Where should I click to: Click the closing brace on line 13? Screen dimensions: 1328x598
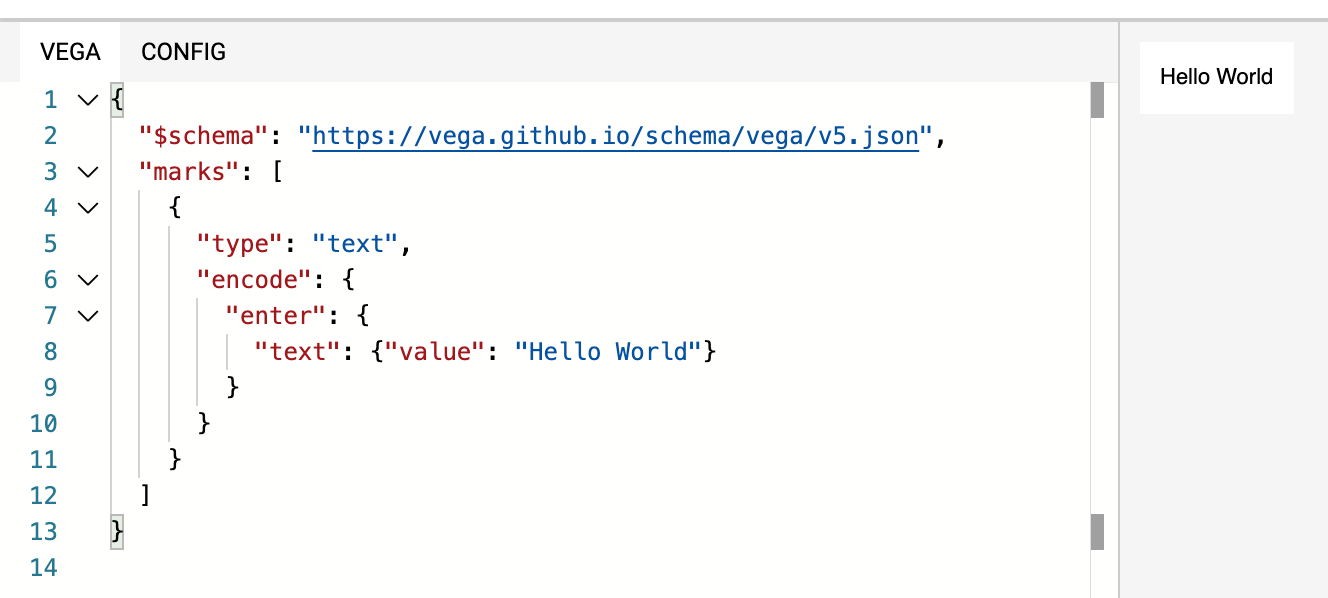[117, 531]
